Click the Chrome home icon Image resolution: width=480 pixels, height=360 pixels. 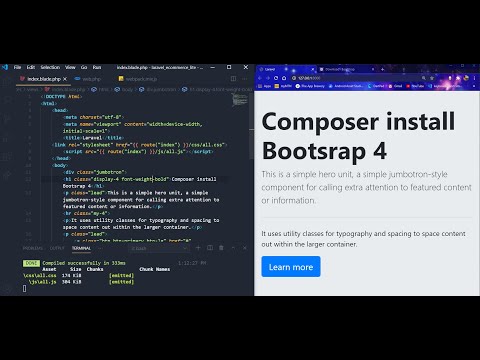click(284, 78)
